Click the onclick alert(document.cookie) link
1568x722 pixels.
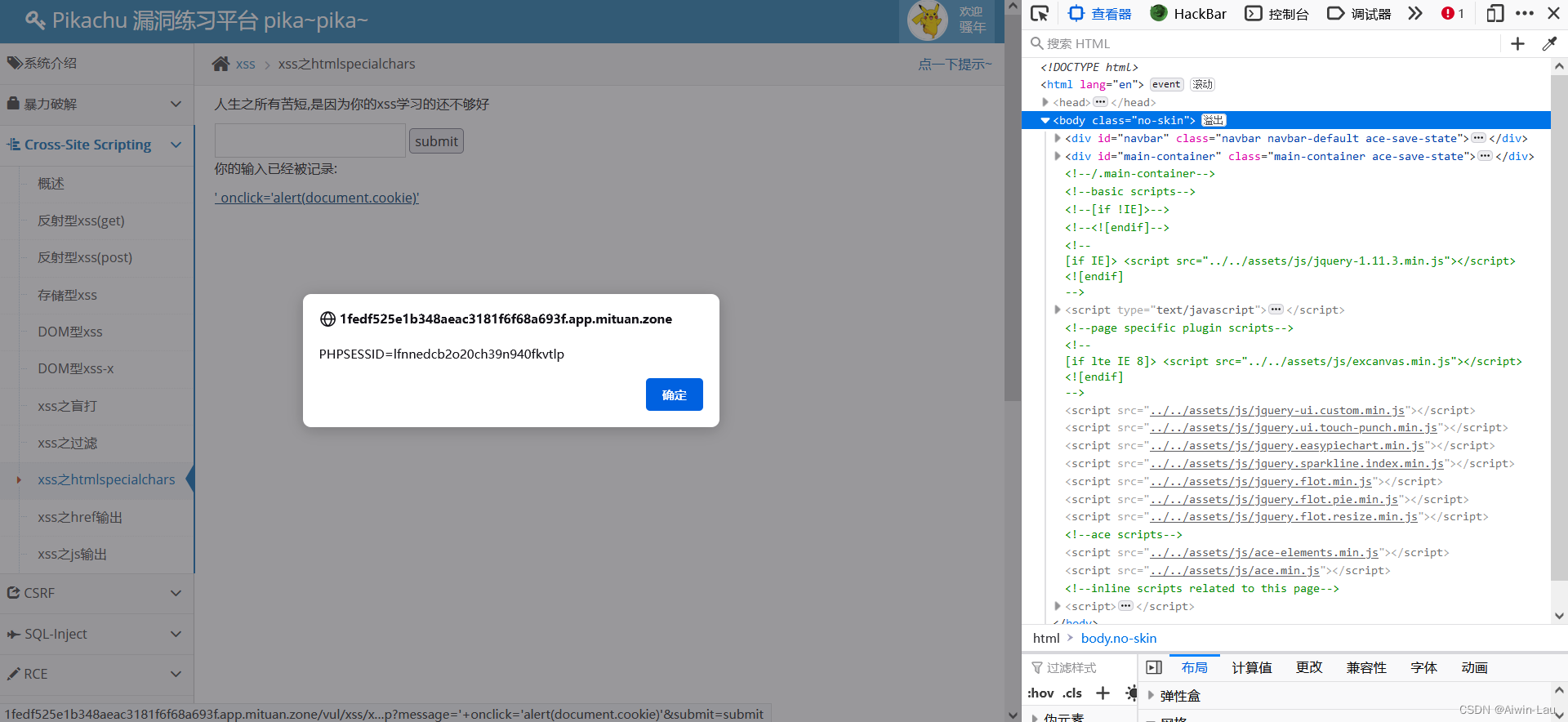click(317, 198)
